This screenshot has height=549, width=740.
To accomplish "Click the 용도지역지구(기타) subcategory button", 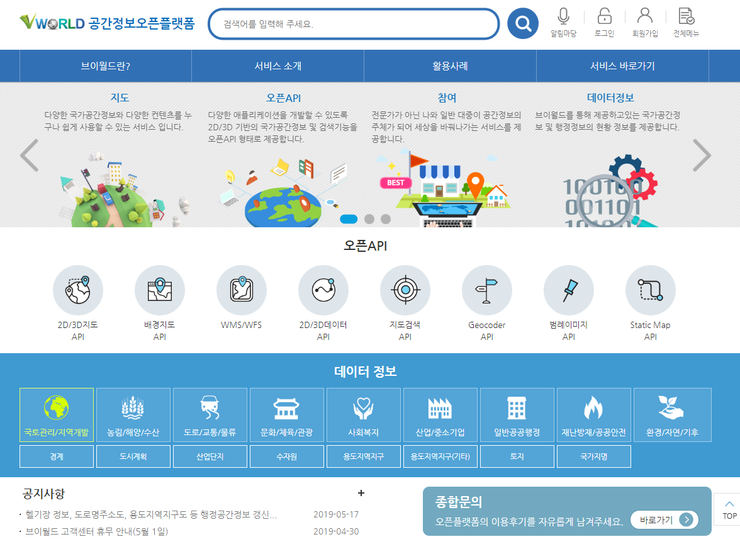I will coord(440,456).
